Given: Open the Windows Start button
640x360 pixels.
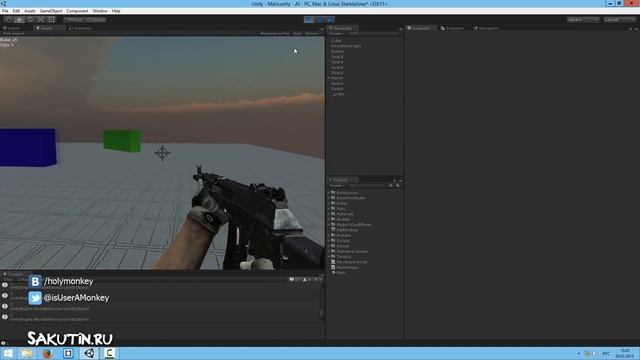Looking at the screenshot, I should [8, 353].
